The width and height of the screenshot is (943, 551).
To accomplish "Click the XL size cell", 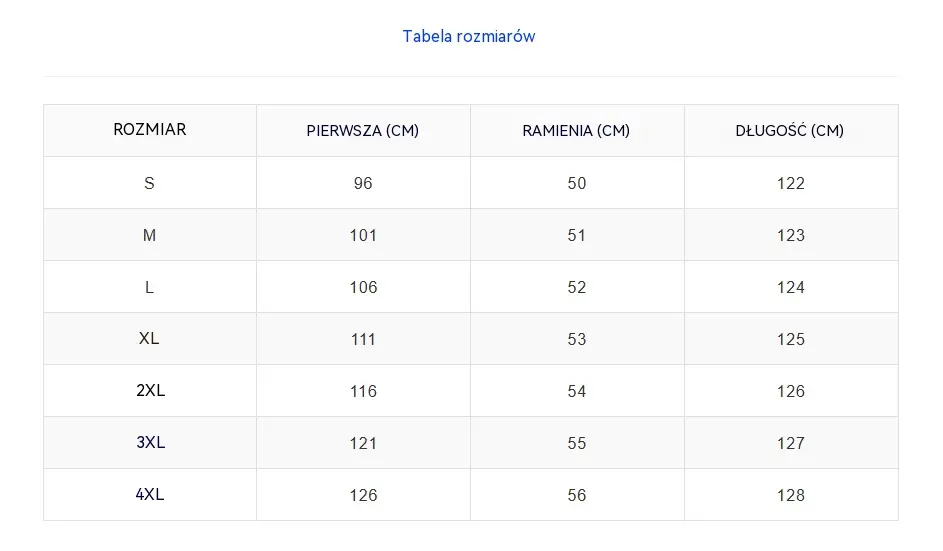I will click(150, 339).
